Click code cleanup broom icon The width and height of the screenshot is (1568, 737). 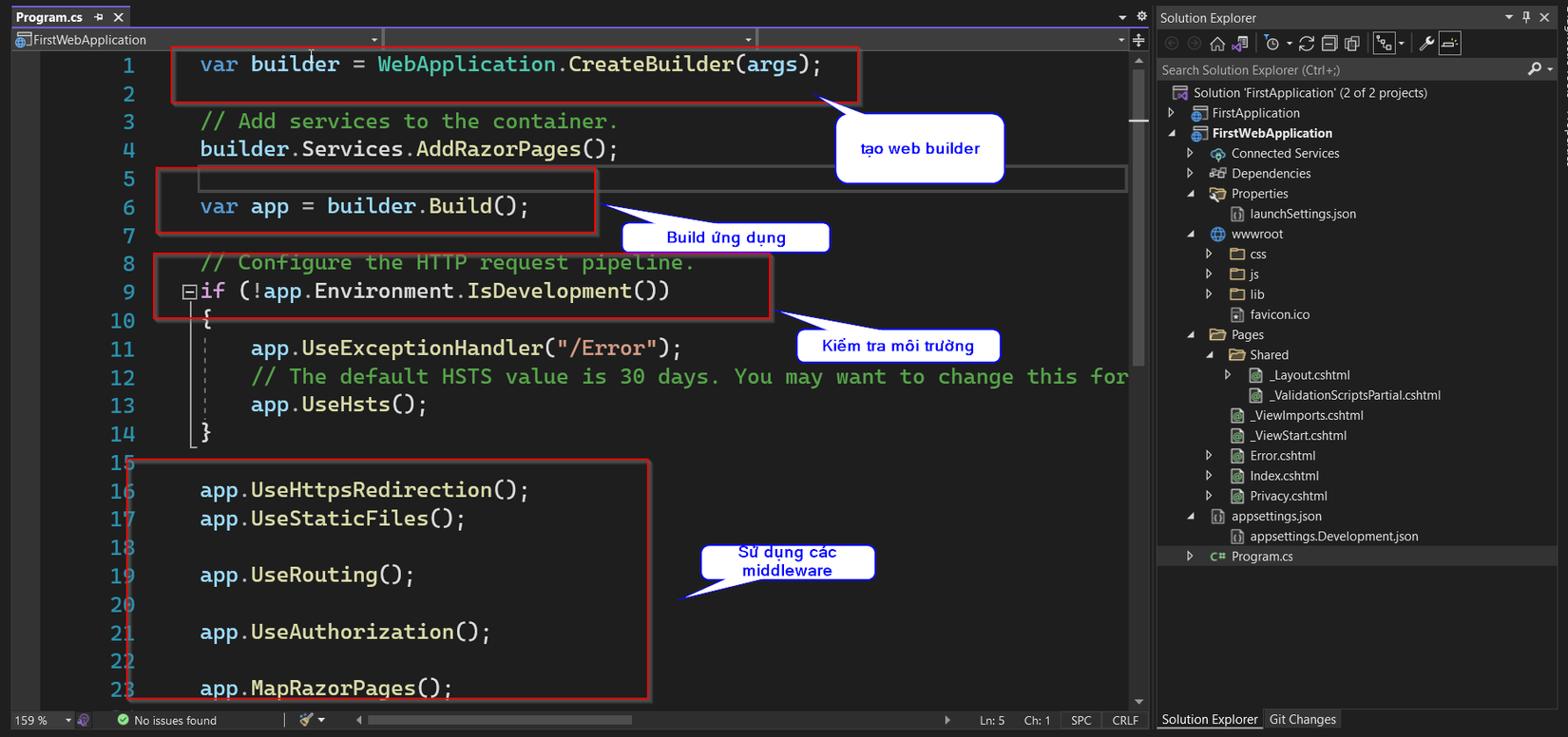pos(306,720)
